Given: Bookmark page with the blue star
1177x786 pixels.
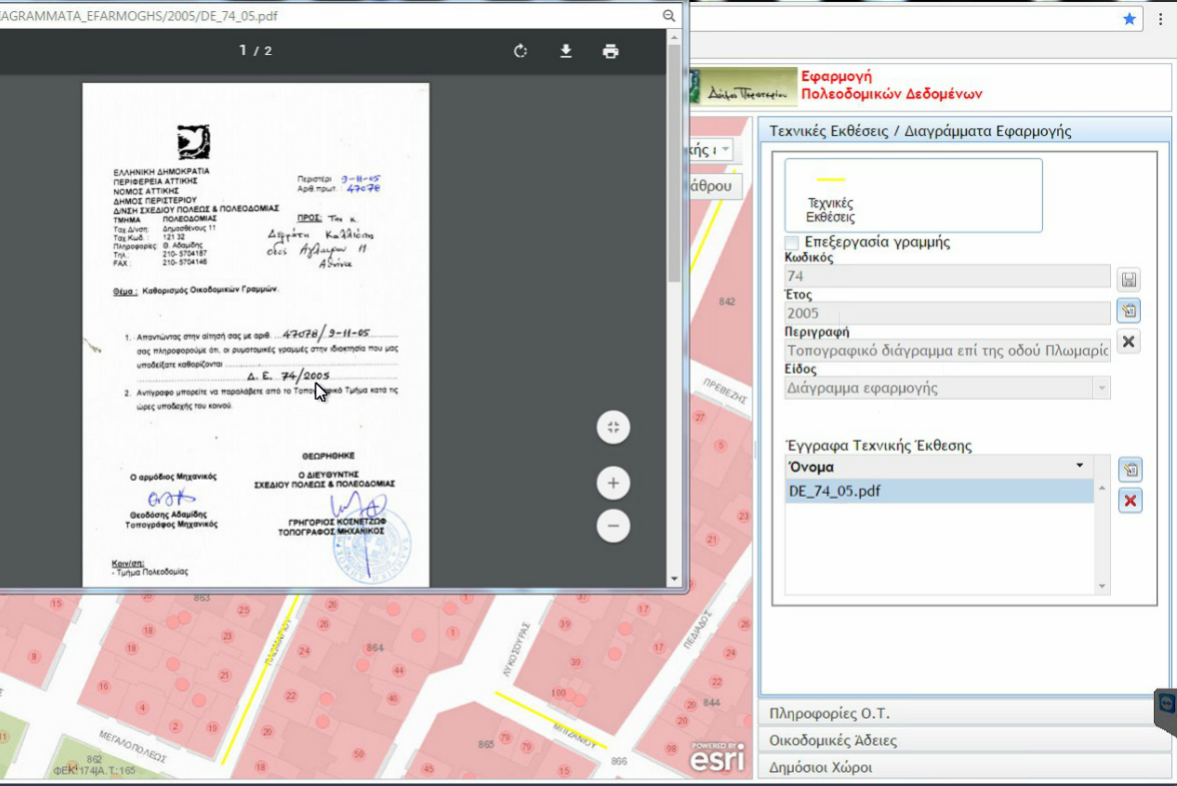Looking at the screenshot, I should [x=1129, y=18].
